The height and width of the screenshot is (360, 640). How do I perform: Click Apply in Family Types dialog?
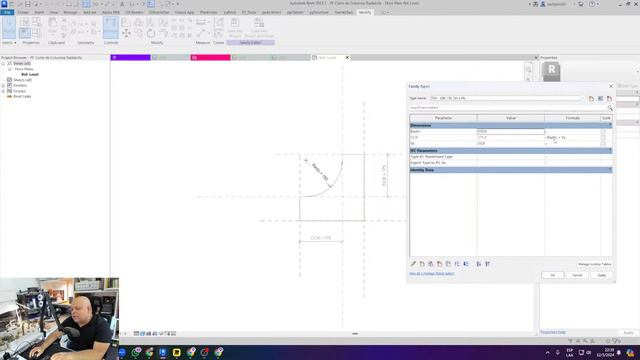(x=602, y=275)
